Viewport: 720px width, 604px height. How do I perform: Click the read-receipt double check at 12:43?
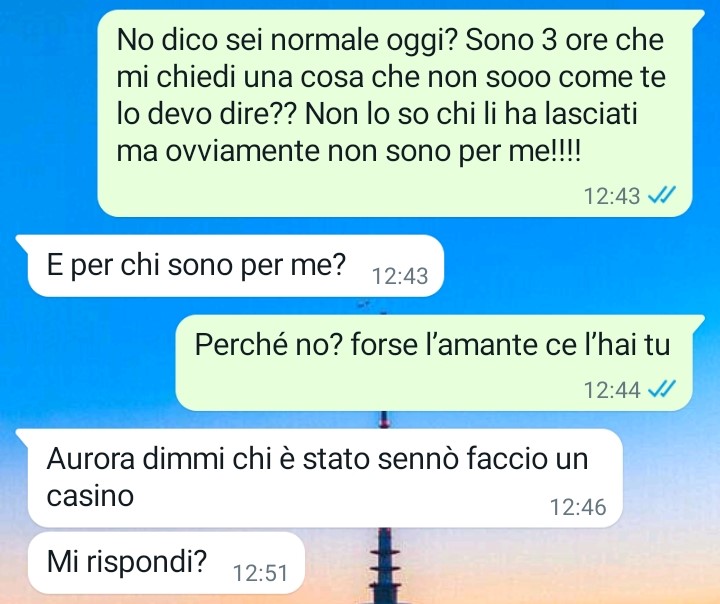click(661, 196)
